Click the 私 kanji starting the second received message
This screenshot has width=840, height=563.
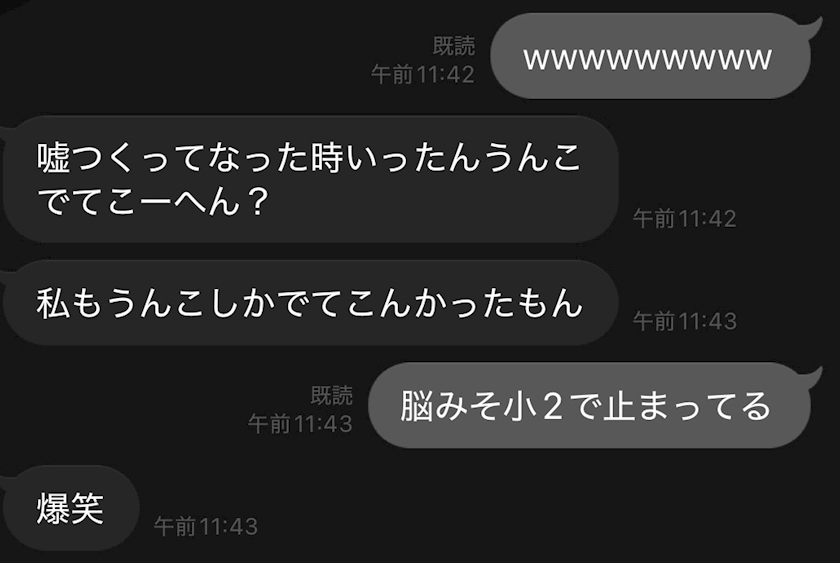click(53, 303)
